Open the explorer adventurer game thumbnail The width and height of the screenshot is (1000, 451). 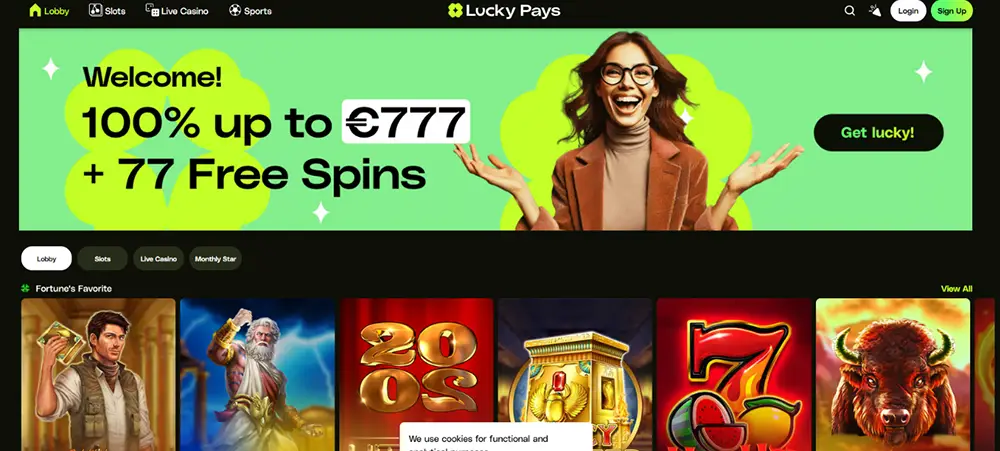coord(98,374)
